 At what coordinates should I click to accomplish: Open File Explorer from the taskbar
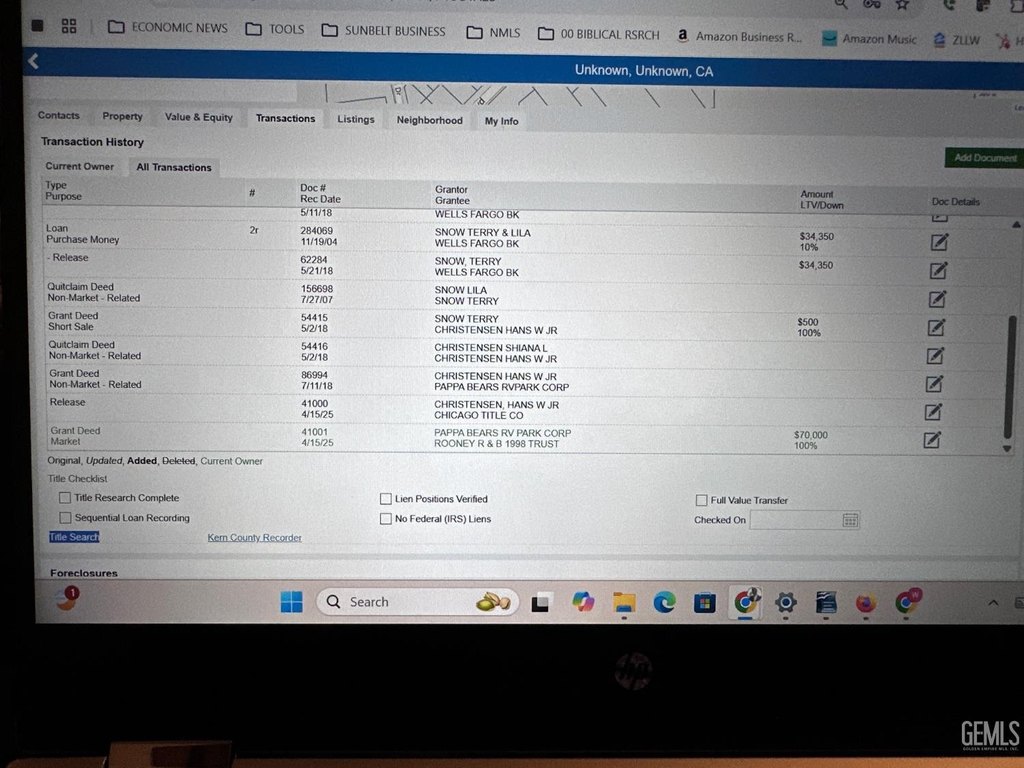pyautogui.click(x=624, y=602)
